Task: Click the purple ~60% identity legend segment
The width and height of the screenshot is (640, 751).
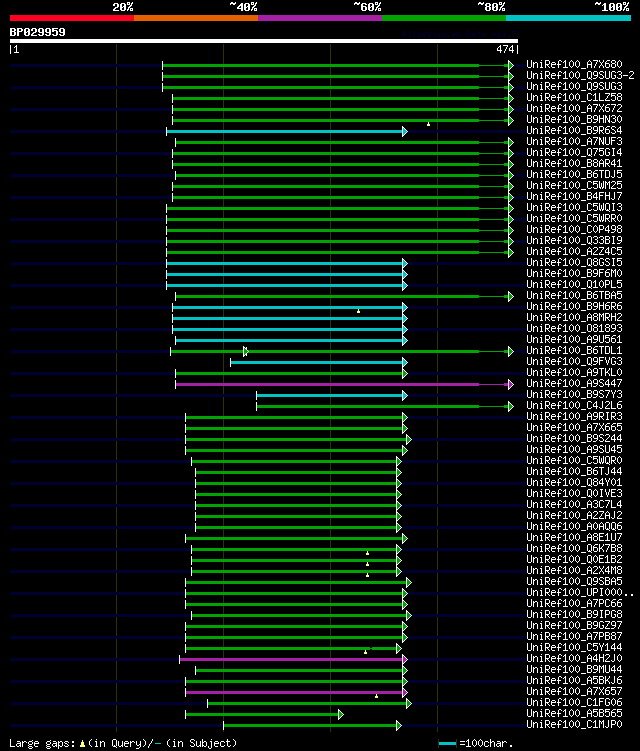Action: (x=320, y=18)
